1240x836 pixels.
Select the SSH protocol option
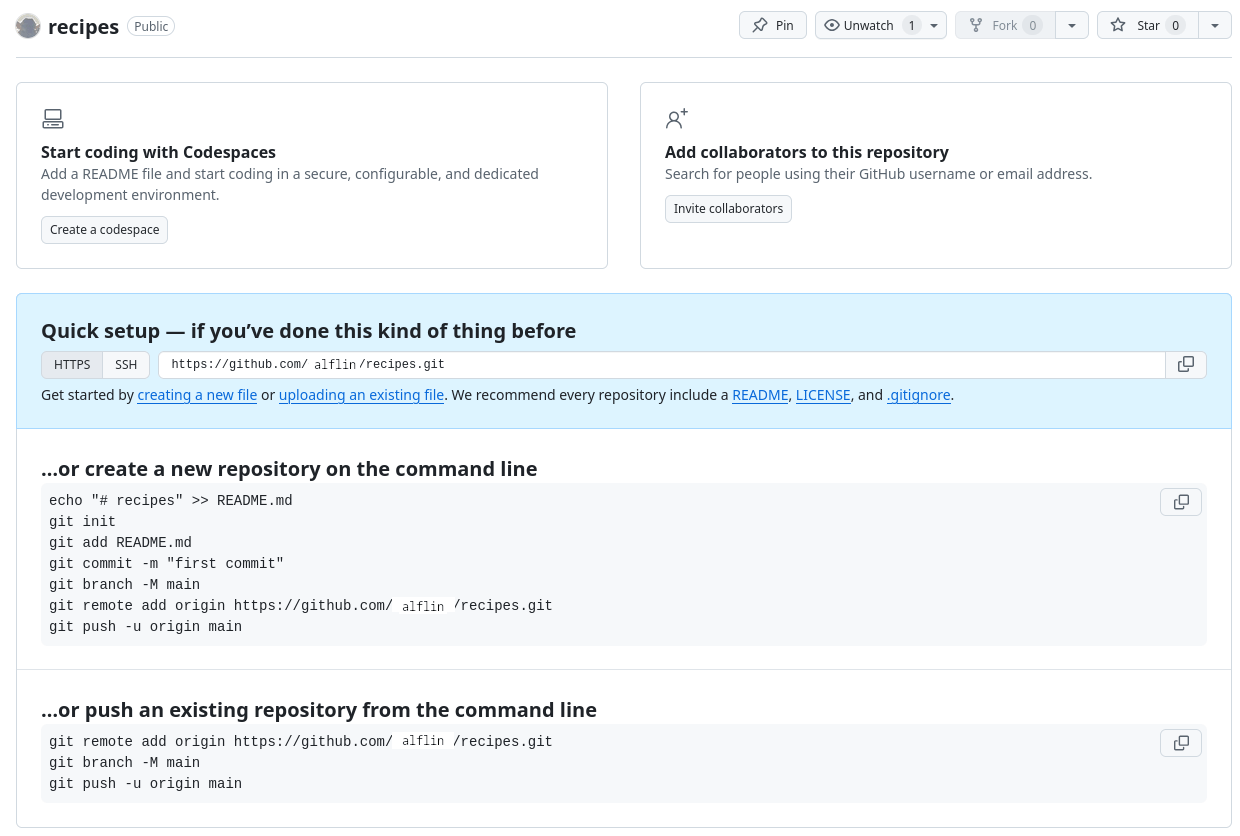coord(126,364)
